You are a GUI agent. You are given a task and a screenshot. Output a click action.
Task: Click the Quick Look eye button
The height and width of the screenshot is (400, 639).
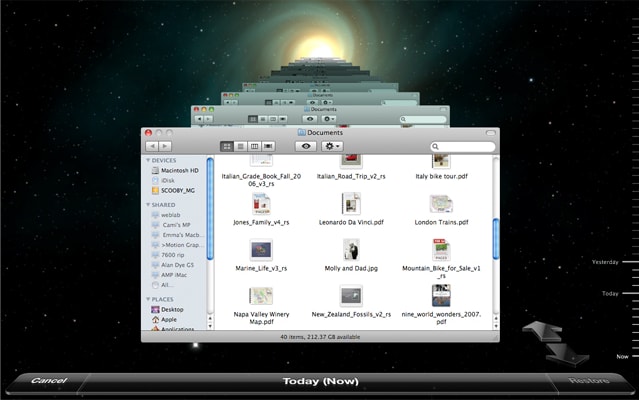pos(306,146)
